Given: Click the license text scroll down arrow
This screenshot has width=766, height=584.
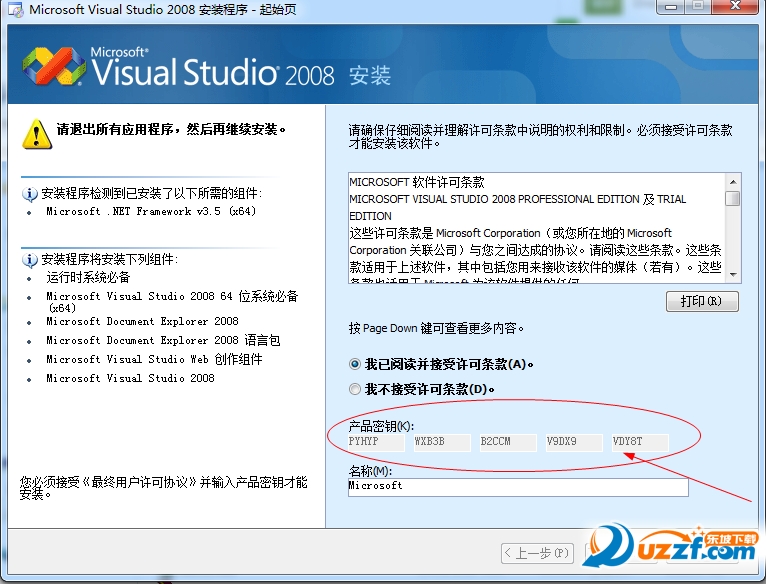Looking at the screenshot, I should click(733, 275).
